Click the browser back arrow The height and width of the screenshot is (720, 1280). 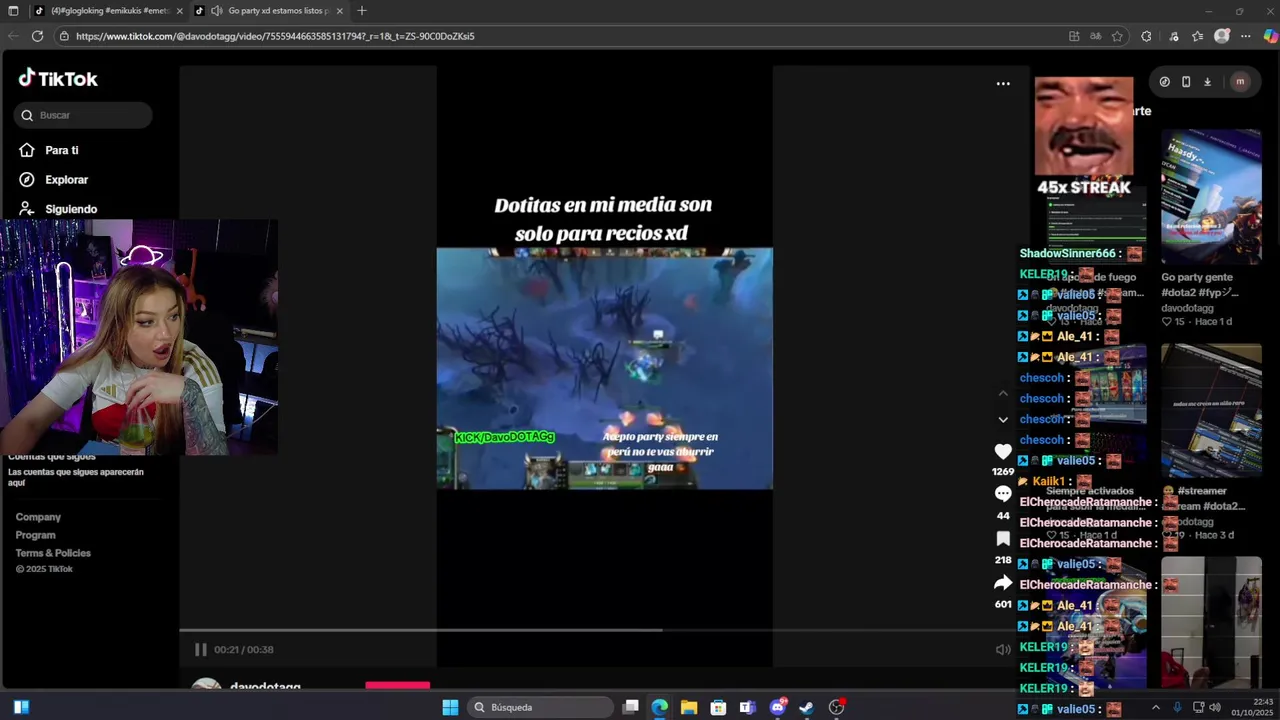[13, 36]
